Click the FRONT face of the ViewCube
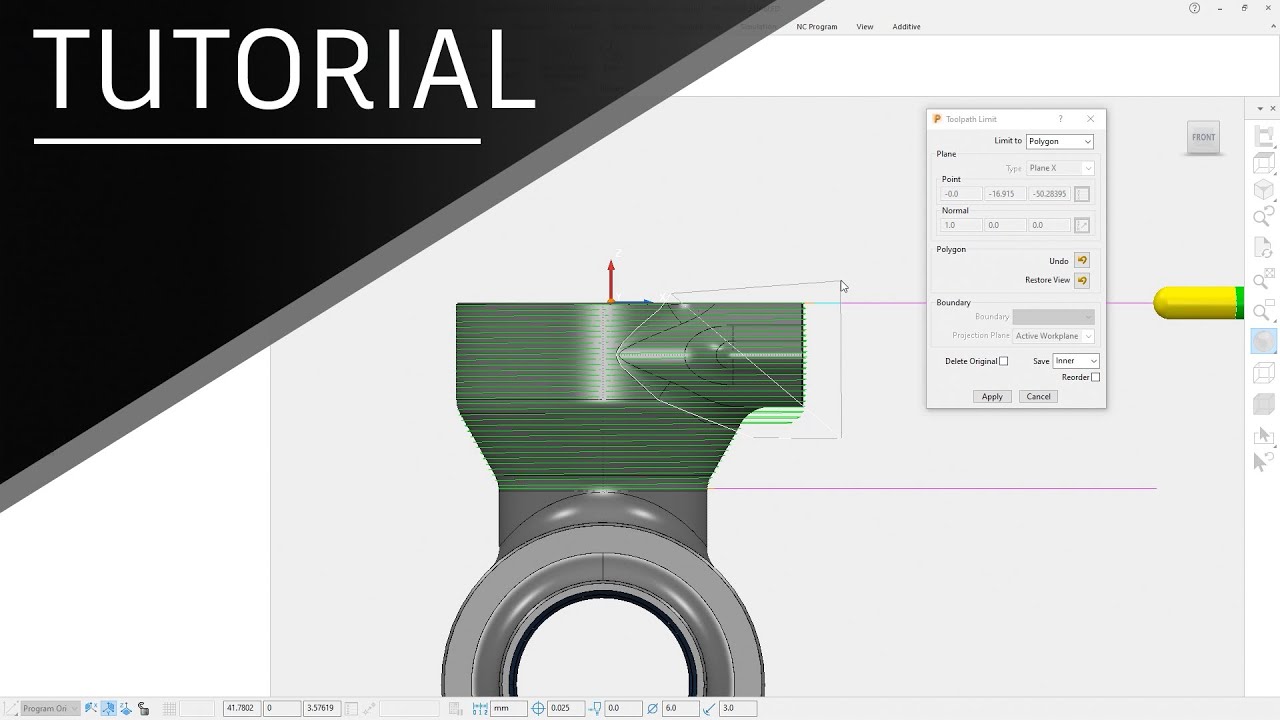The image size is (1280, 720). [1203, 137]
